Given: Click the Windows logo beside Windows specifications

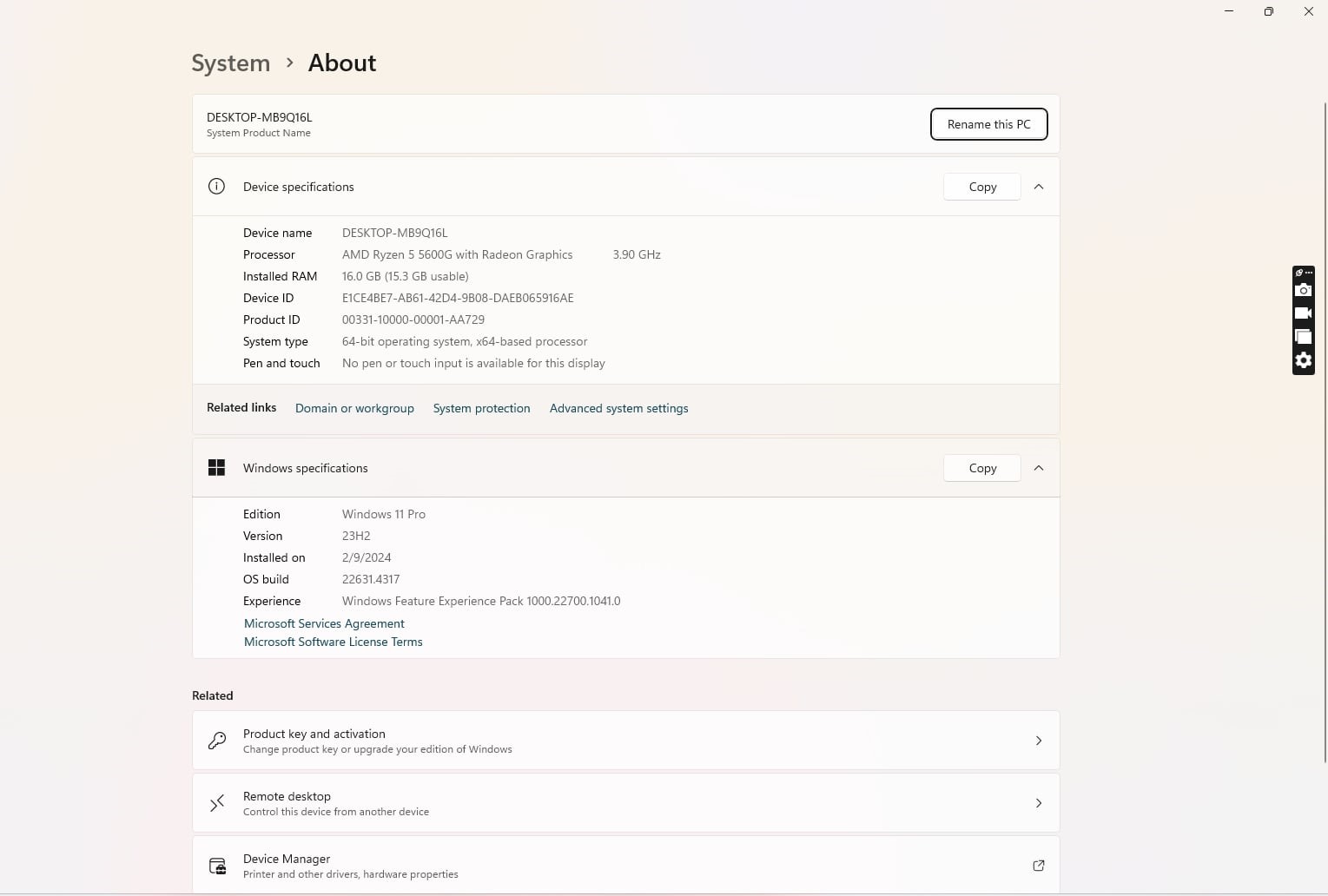Looking at the screenshot, I should pos(217,468).
